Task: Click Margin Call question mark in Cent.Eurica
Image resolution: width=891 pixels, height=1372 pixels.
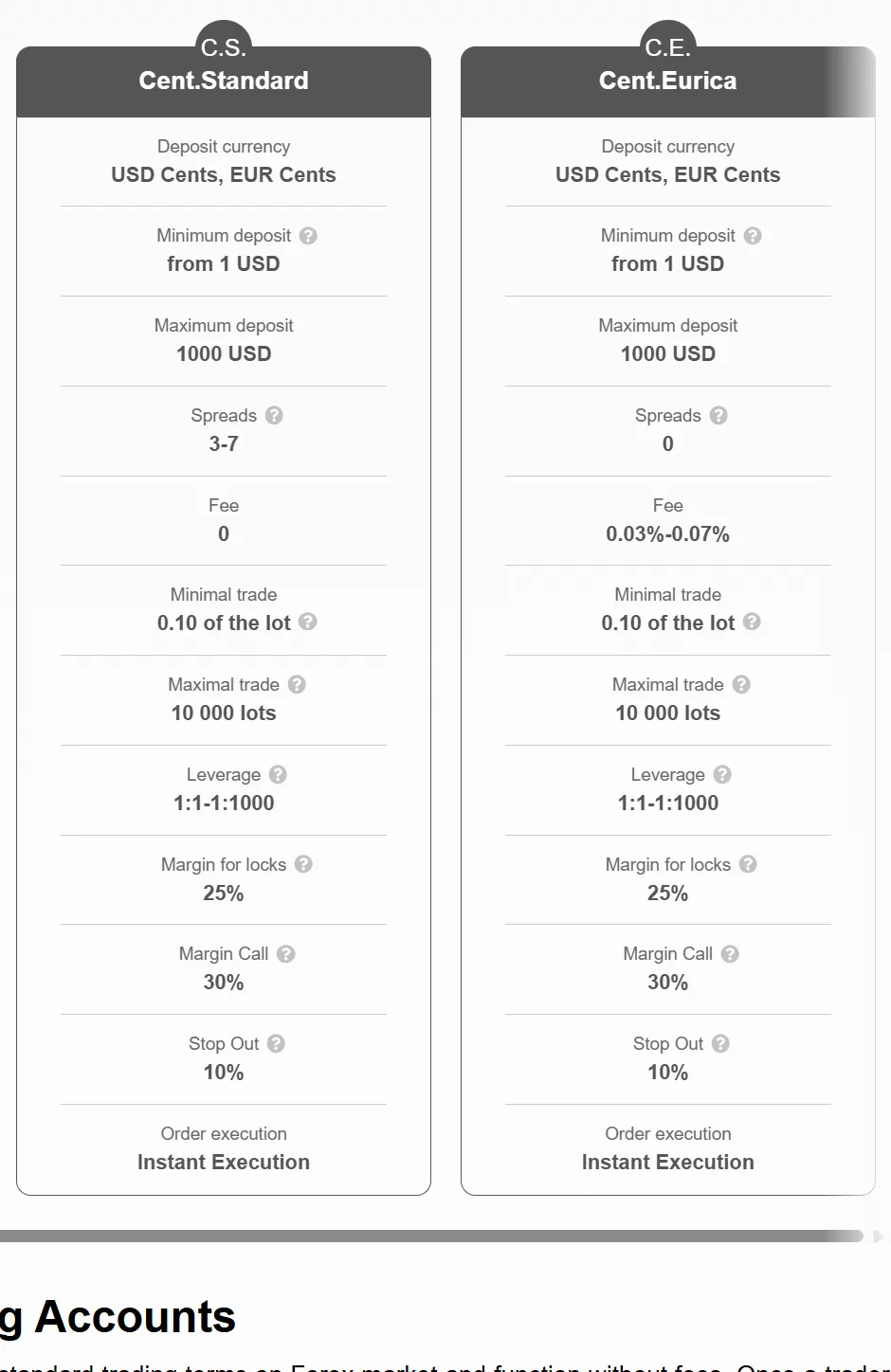Action: [x=730, y=954]
